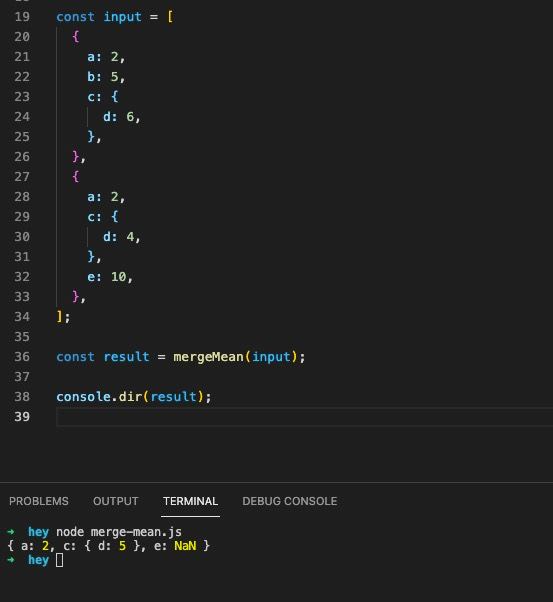The height and width of the screenshot is (602, 553).
Task: Click 'result' variable name on line 36
Action: (x=126, y=357)
